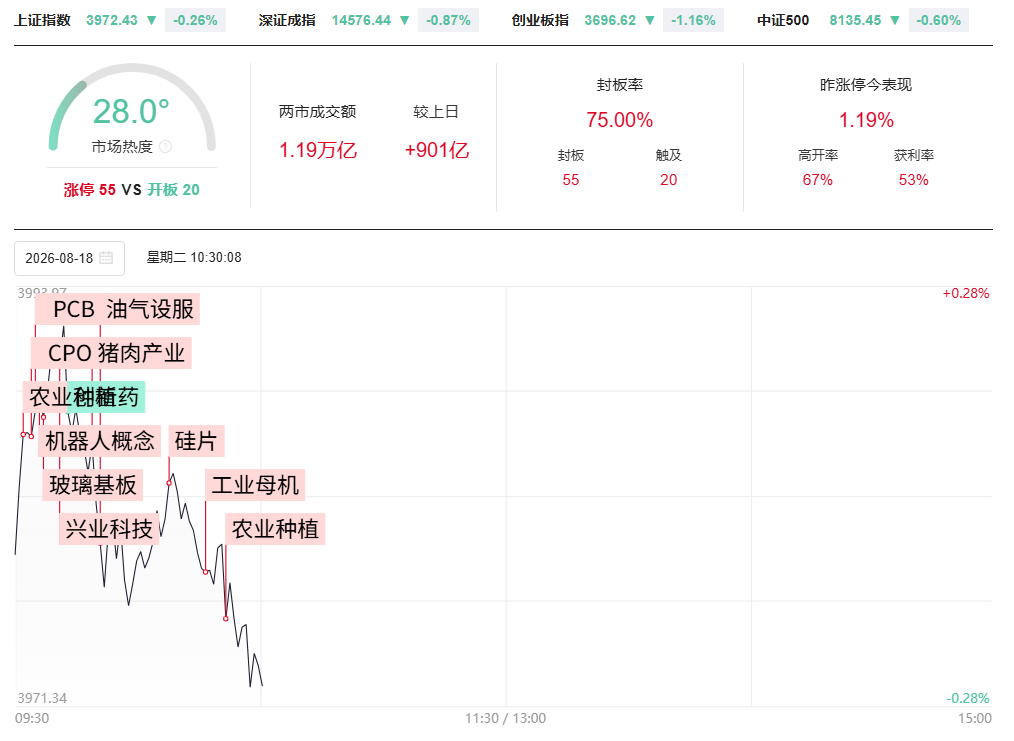Click the down triangle next to 14576.44
Image resolution: width=1014 pixels, height=741 pixels.
[x=405, y=20]
